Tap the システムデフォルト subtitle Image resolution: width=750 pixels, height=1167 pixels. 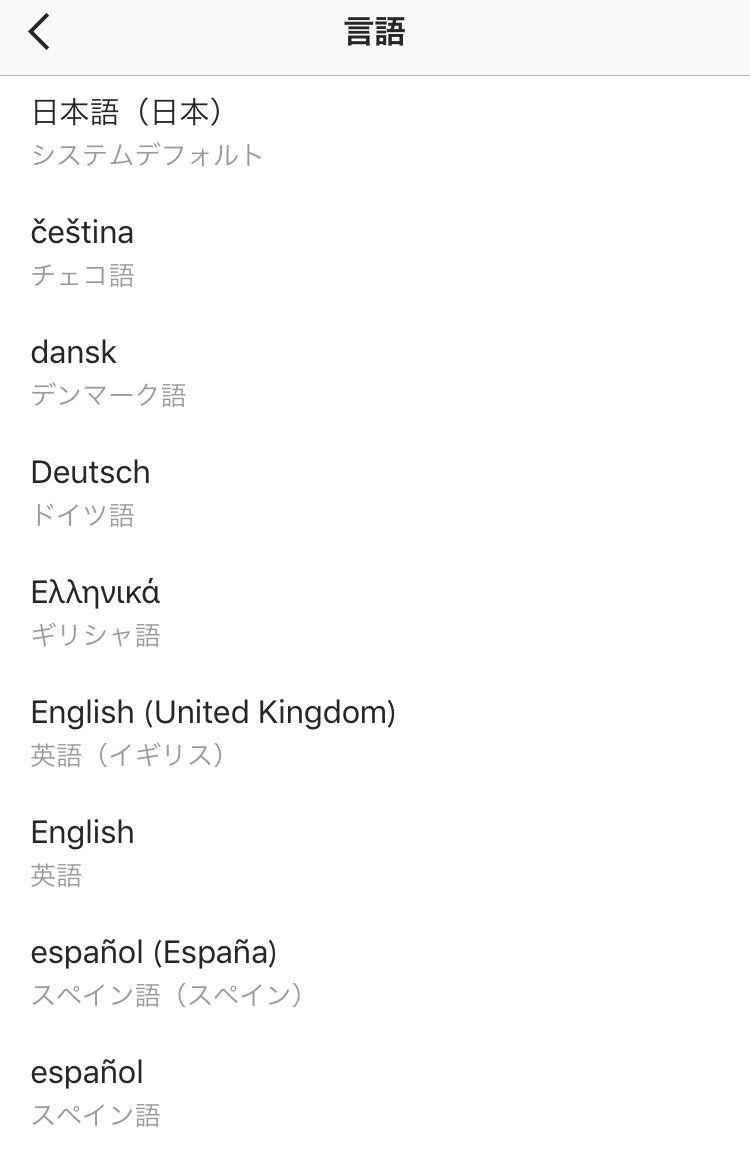[147, 155]
